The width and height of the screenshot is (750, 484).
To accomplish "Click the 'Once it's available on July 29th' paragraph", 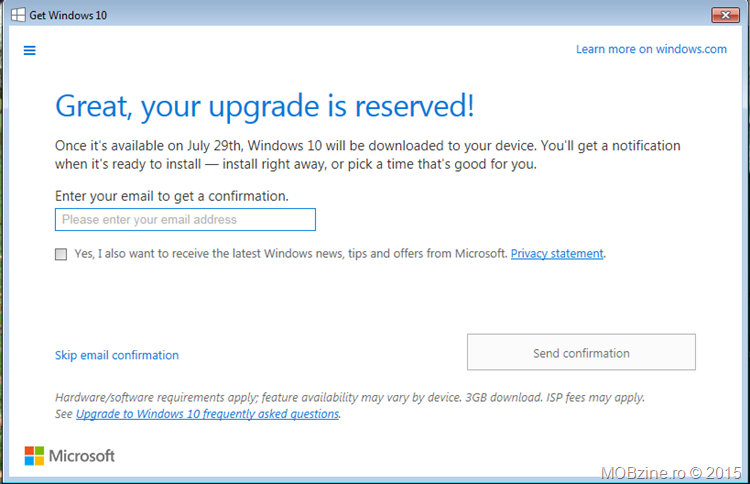I will [x=367, y=154].
